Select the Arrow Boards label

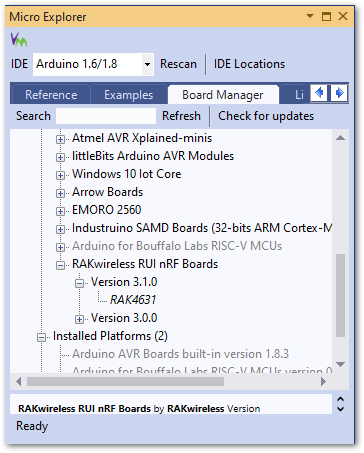coord(107,192)
